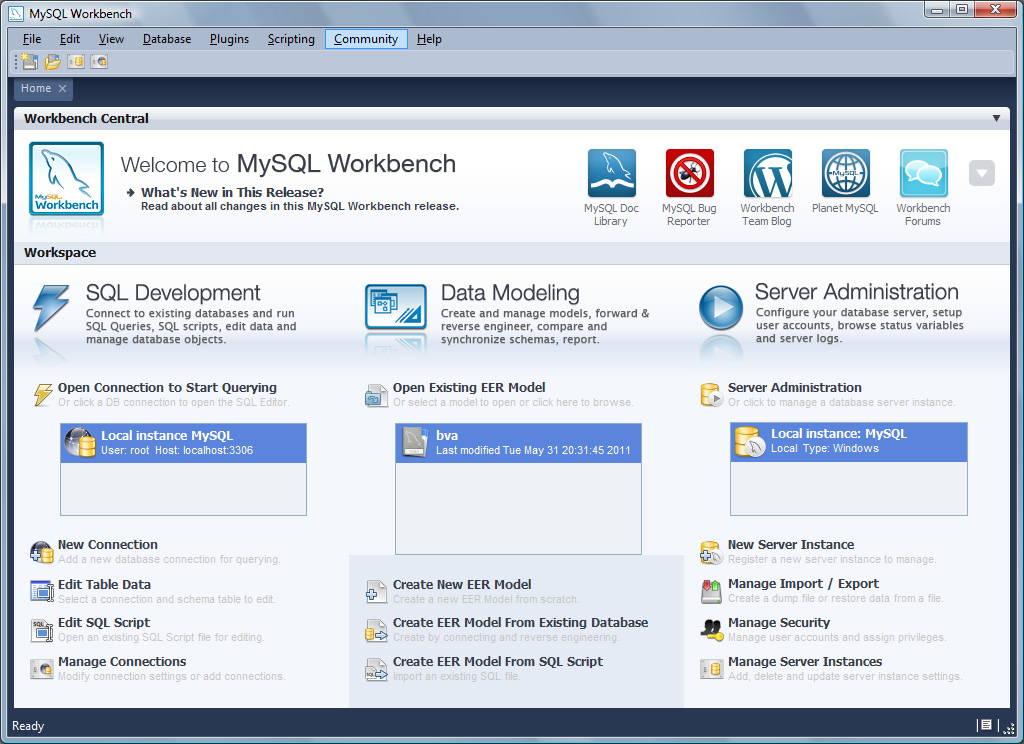Screen dimensions: 1024x744
Task: Click the Edit Table Data icon
Action: tap(42, 591)
